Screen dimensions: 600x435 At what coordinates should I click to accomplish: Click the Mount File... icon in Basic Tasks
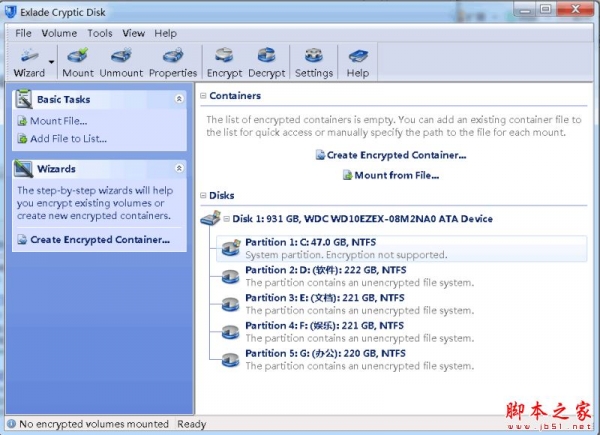(x=22, y=121)
